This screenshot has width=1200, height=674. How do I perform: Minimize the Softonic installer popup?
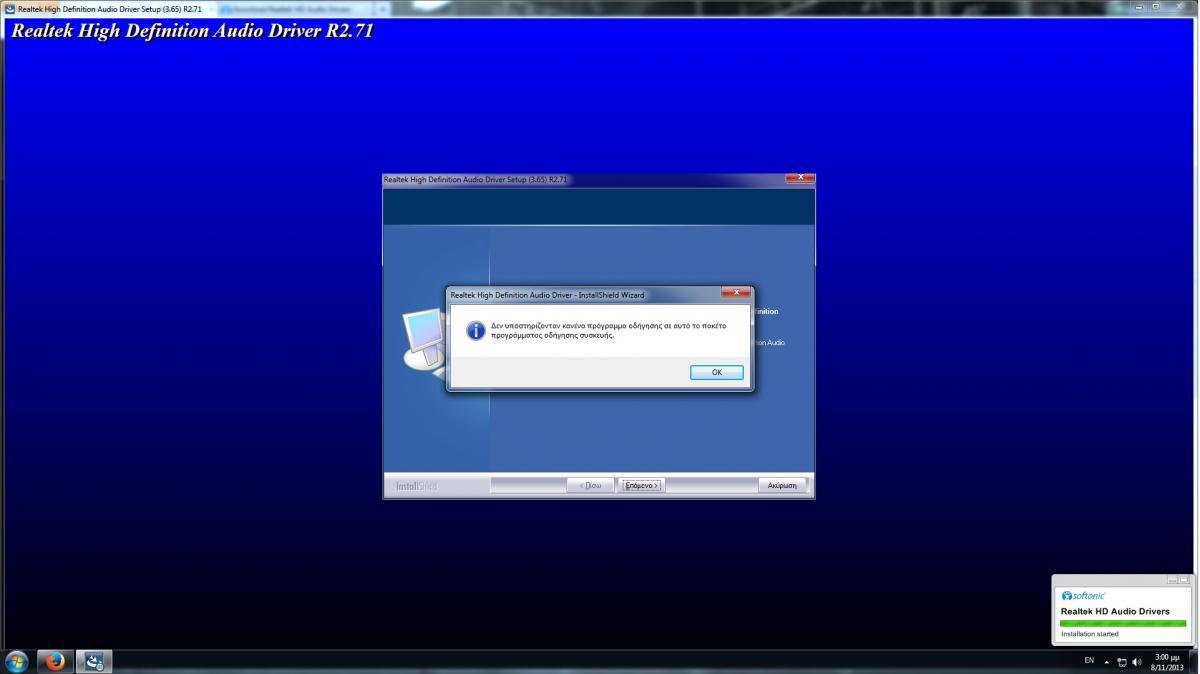pyautogui.click(x=1172, y=580)
